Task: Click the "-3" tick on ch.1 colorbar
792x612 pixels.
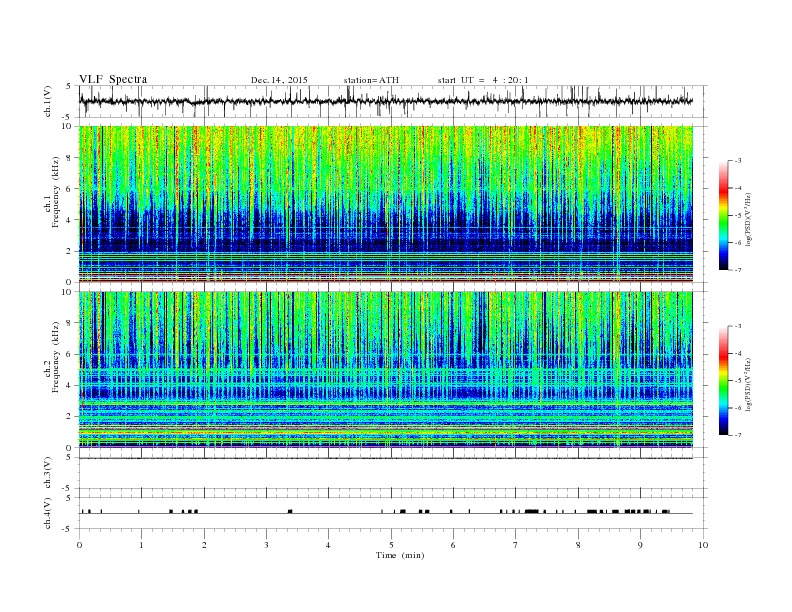Action: coord(738,161)
